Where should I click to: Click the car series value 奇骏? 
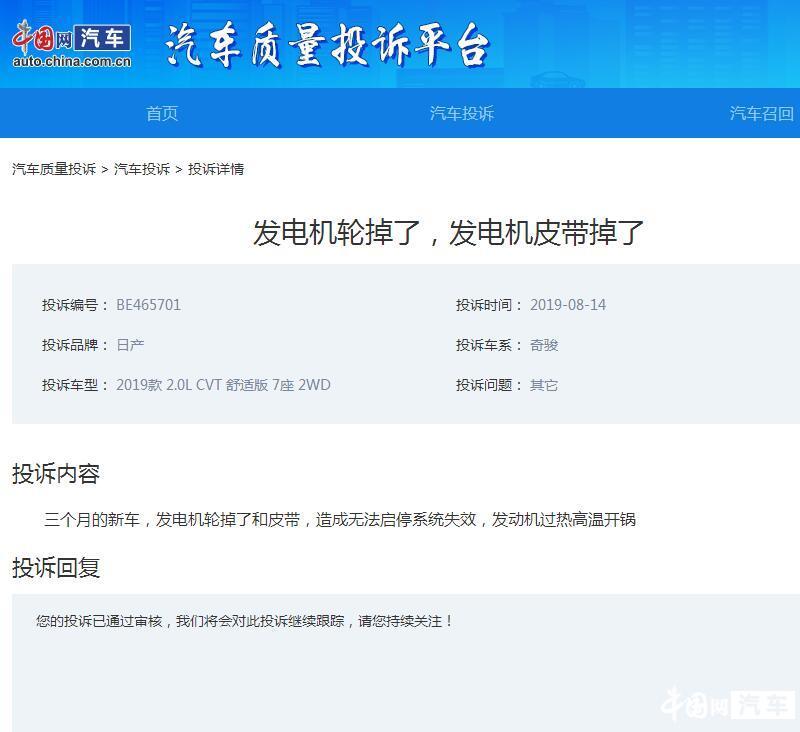(x=544, y=345)
